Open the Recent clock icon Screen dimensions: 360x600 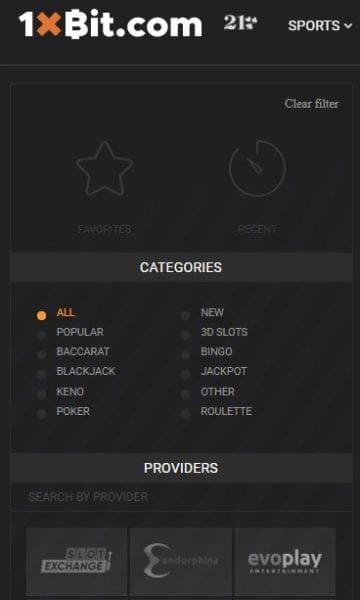click(x=257, y=168)
